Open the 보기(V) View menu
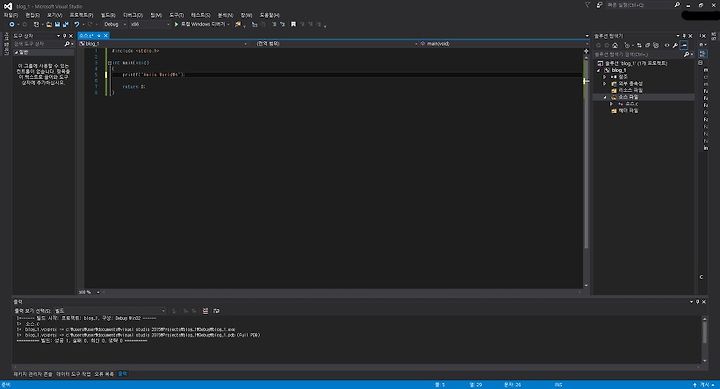 [54, 15]
